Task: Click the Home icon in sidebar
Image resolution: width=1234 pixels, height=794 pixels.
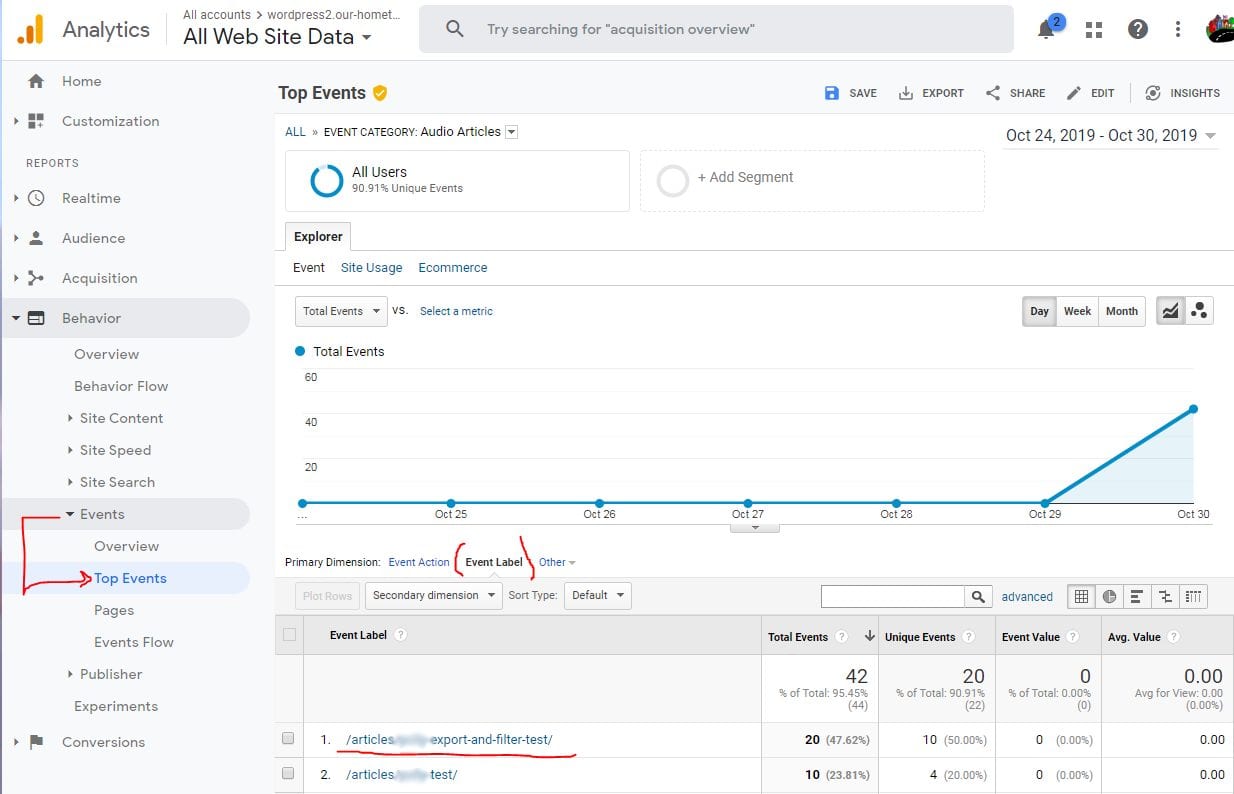Action: [x=36, y=81]
